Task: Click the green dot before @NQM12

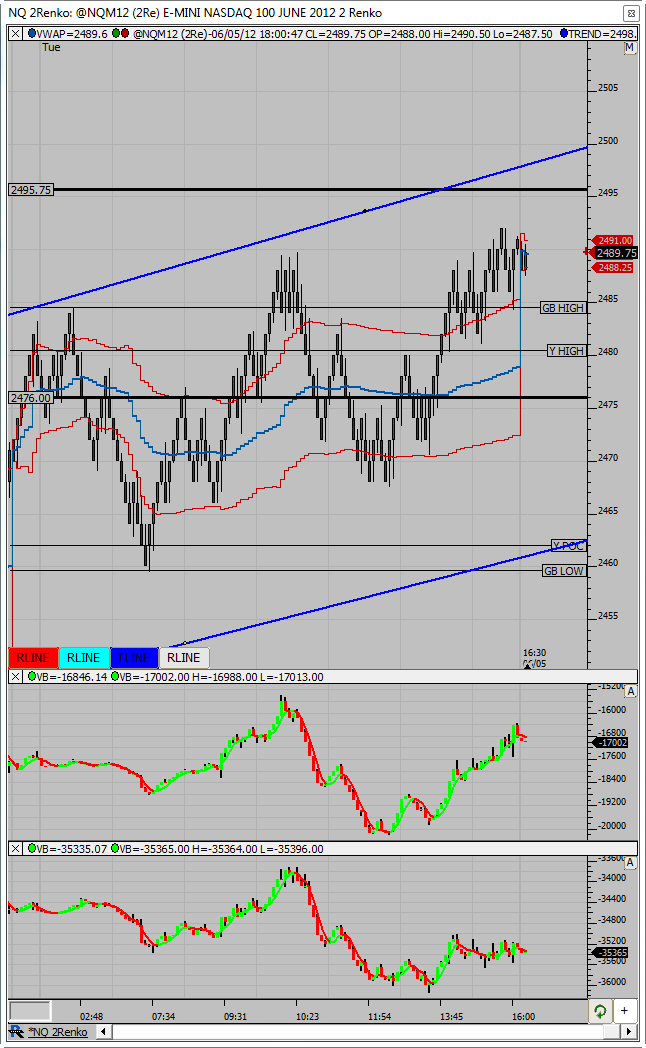Action: pyautogui.click(x=116, y=33)
